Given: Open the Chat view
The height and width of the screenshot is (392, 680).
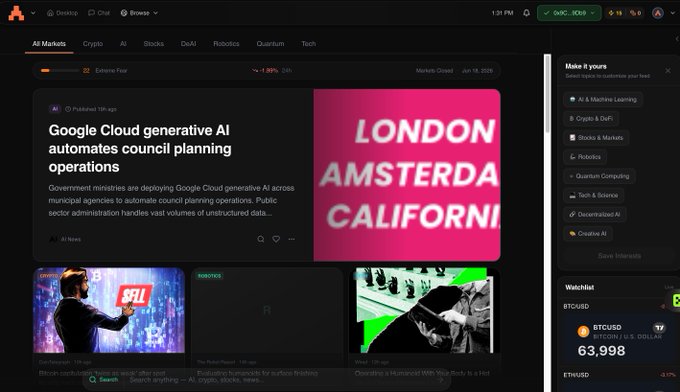Looking at the screenshot, I should (99, 13).
